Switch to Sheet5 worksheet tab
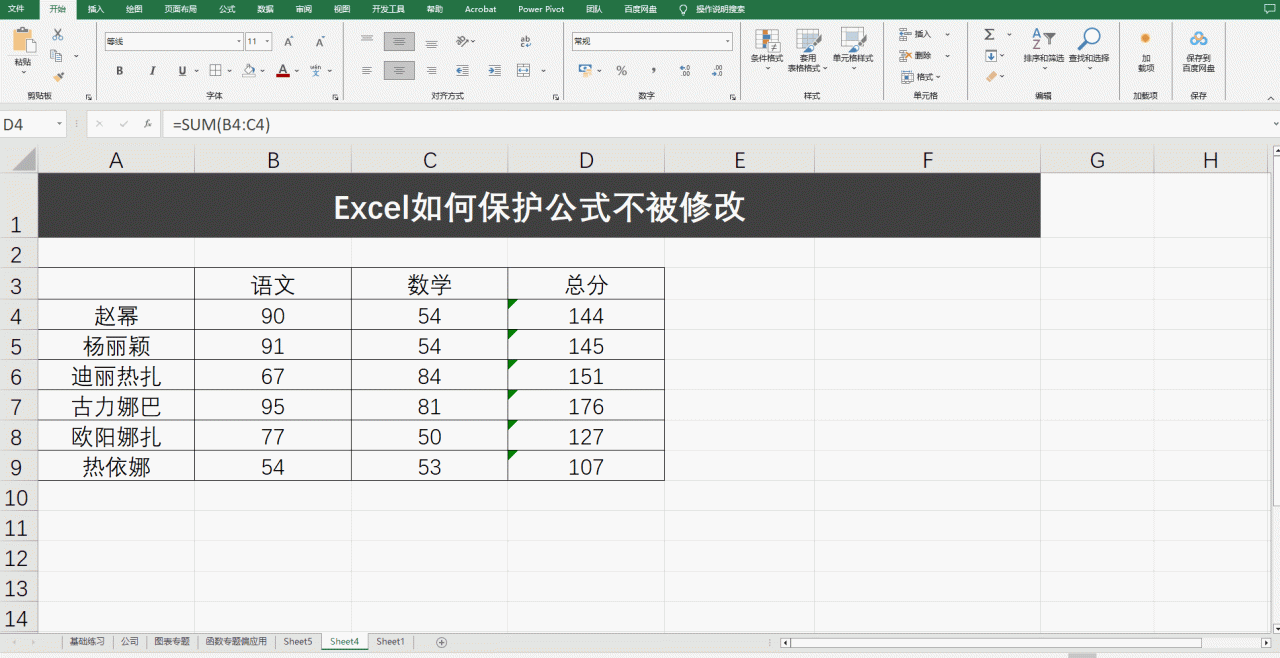Screen dimensions: 1280x658 (x=298, y=642)
